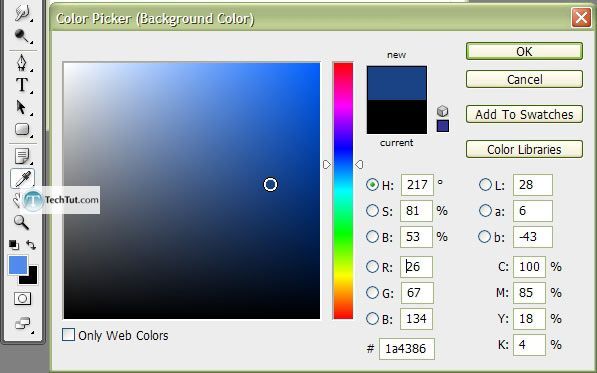Select the B blue radio button

tap(372, 318)
